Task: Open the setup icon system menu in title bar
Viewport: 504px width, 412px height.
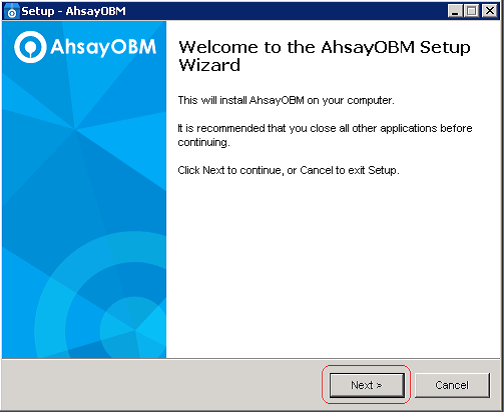Action: pos(12,11)
